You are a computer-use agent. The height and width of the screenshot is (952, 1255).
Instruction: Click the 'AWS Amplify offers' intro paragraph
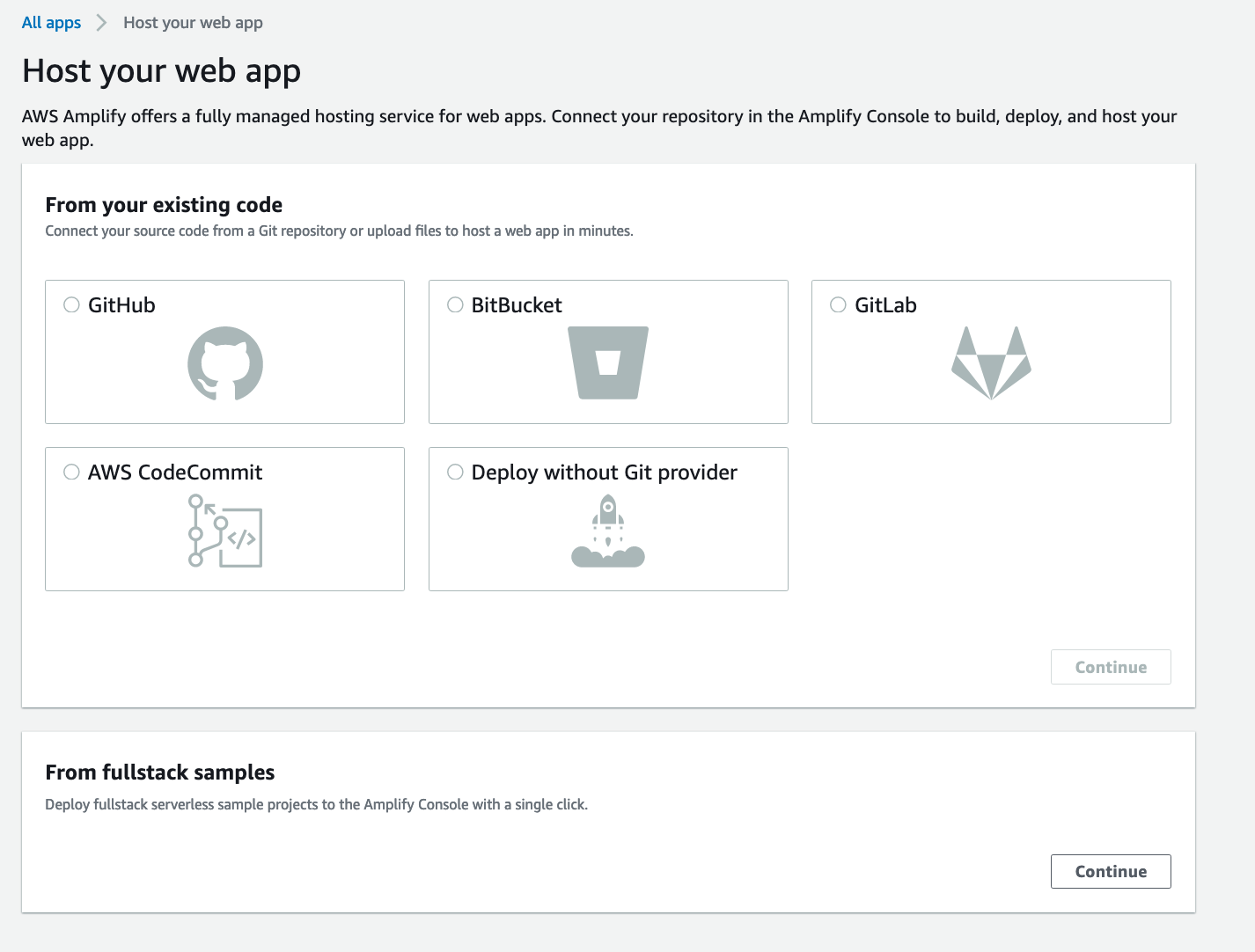pyautogui.click(x=599, y=128)
